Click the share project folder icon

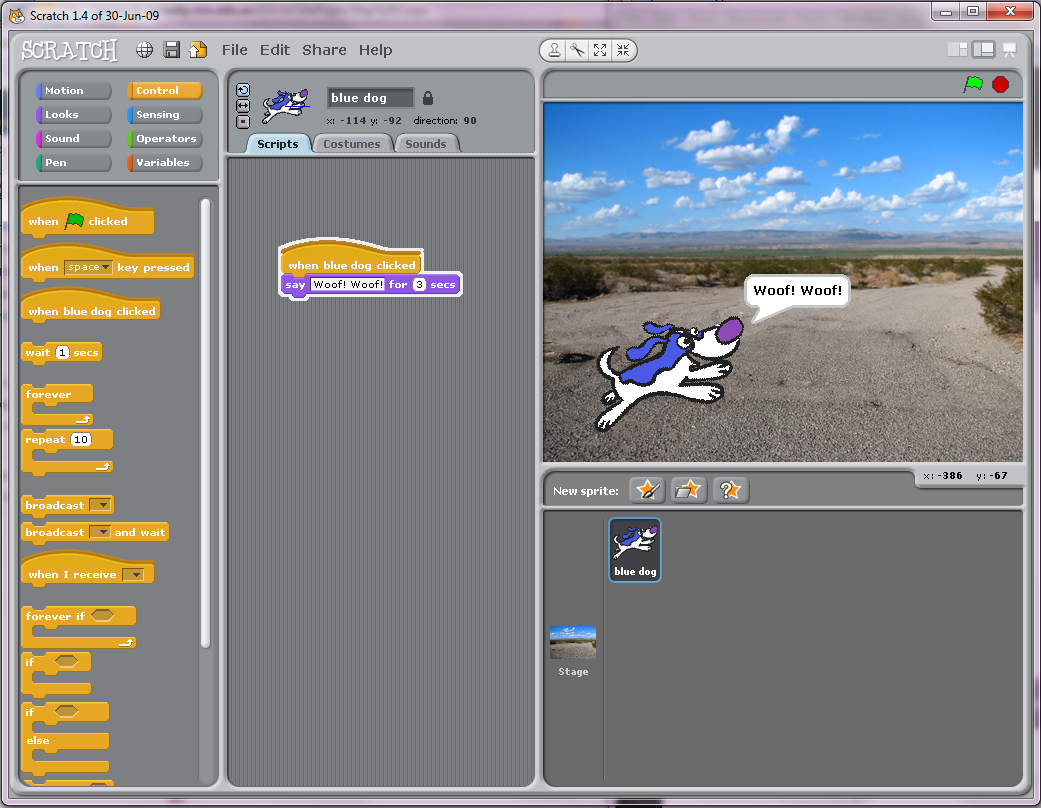[198, 50]
